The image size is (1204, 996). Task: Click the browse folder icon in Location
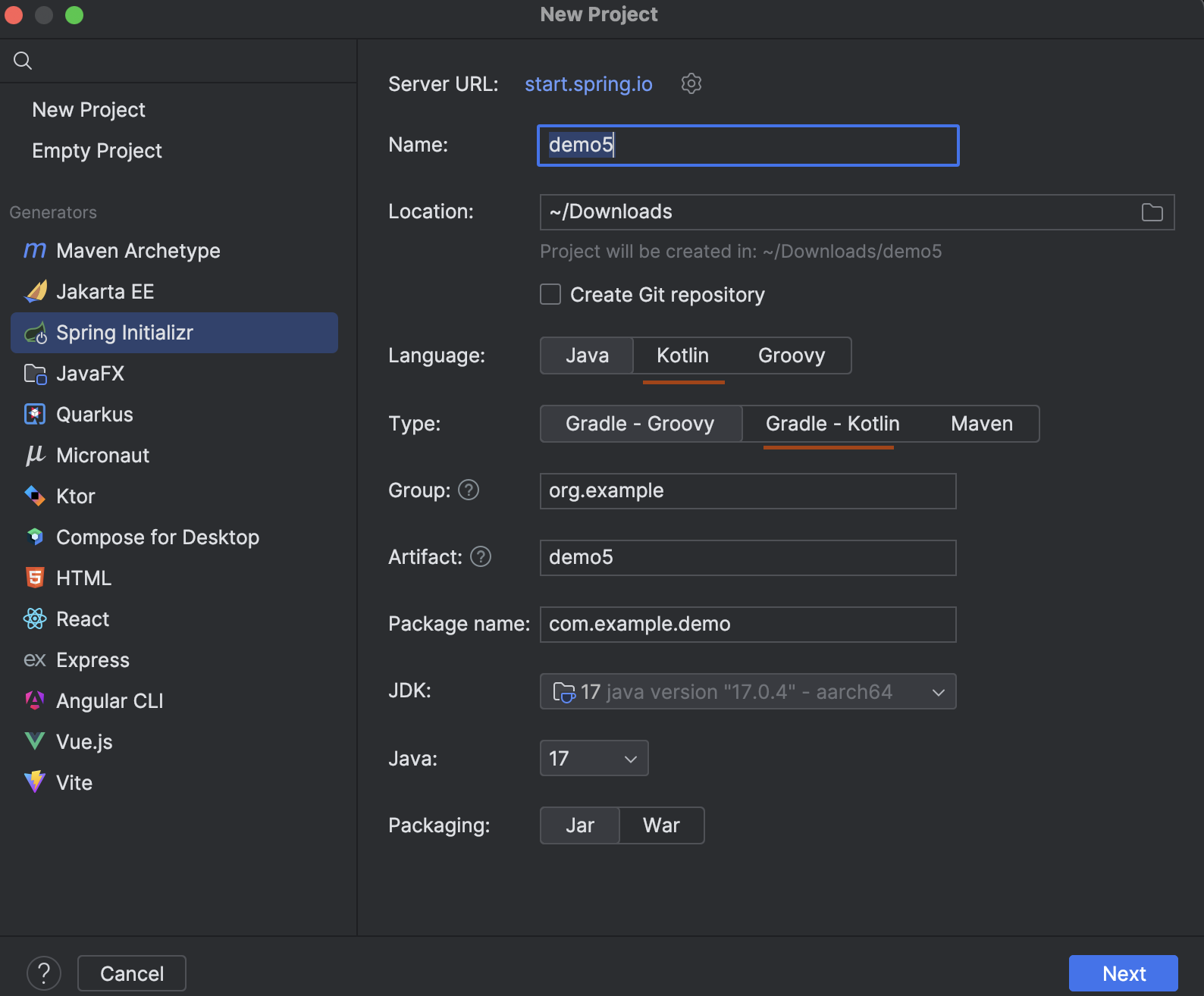click(1152, 212)
